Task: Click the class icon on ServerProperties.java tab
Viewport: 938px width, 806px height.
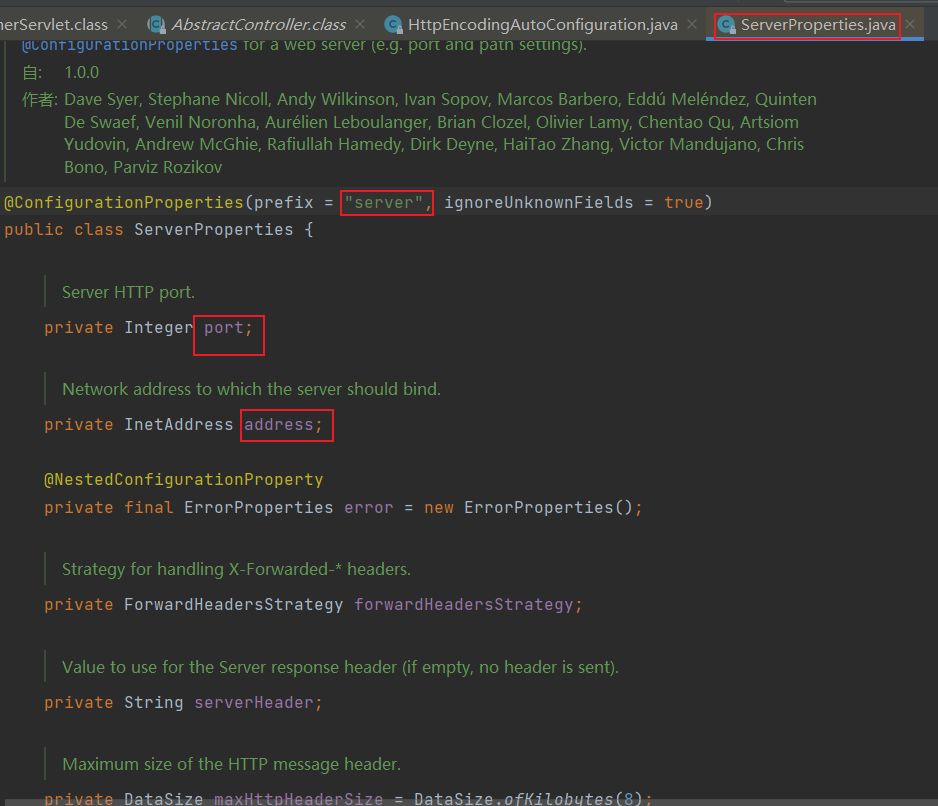Action: pos(726,25)
